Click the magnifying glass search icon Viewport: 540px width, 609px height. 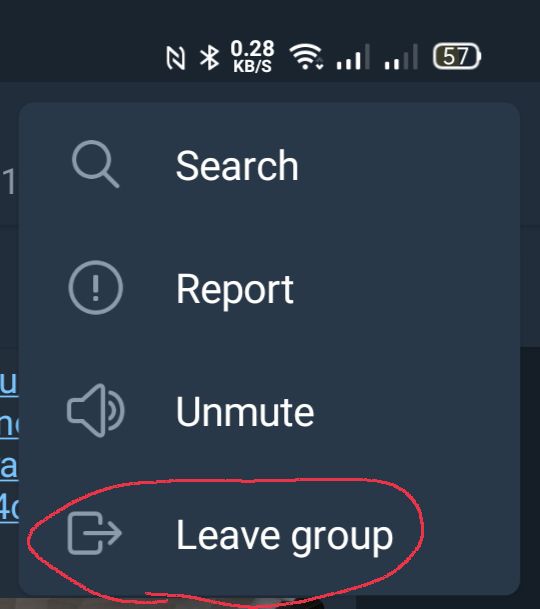(96, 164)
